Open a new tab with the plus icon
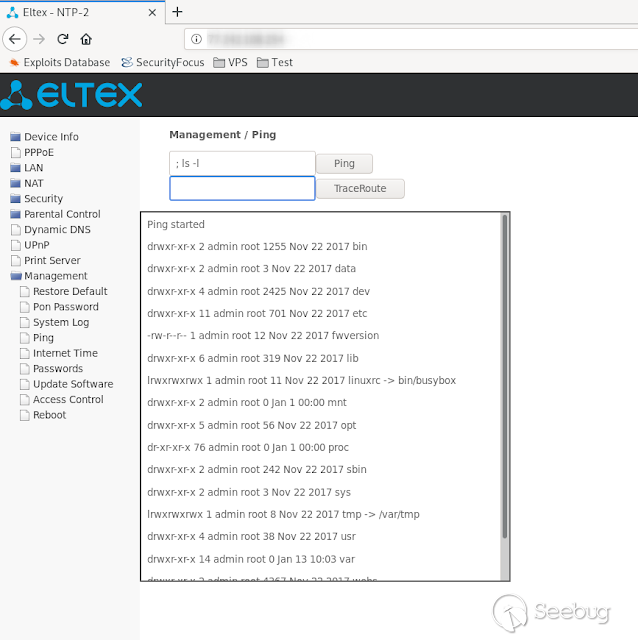638x640 pixels. point(177,12)
